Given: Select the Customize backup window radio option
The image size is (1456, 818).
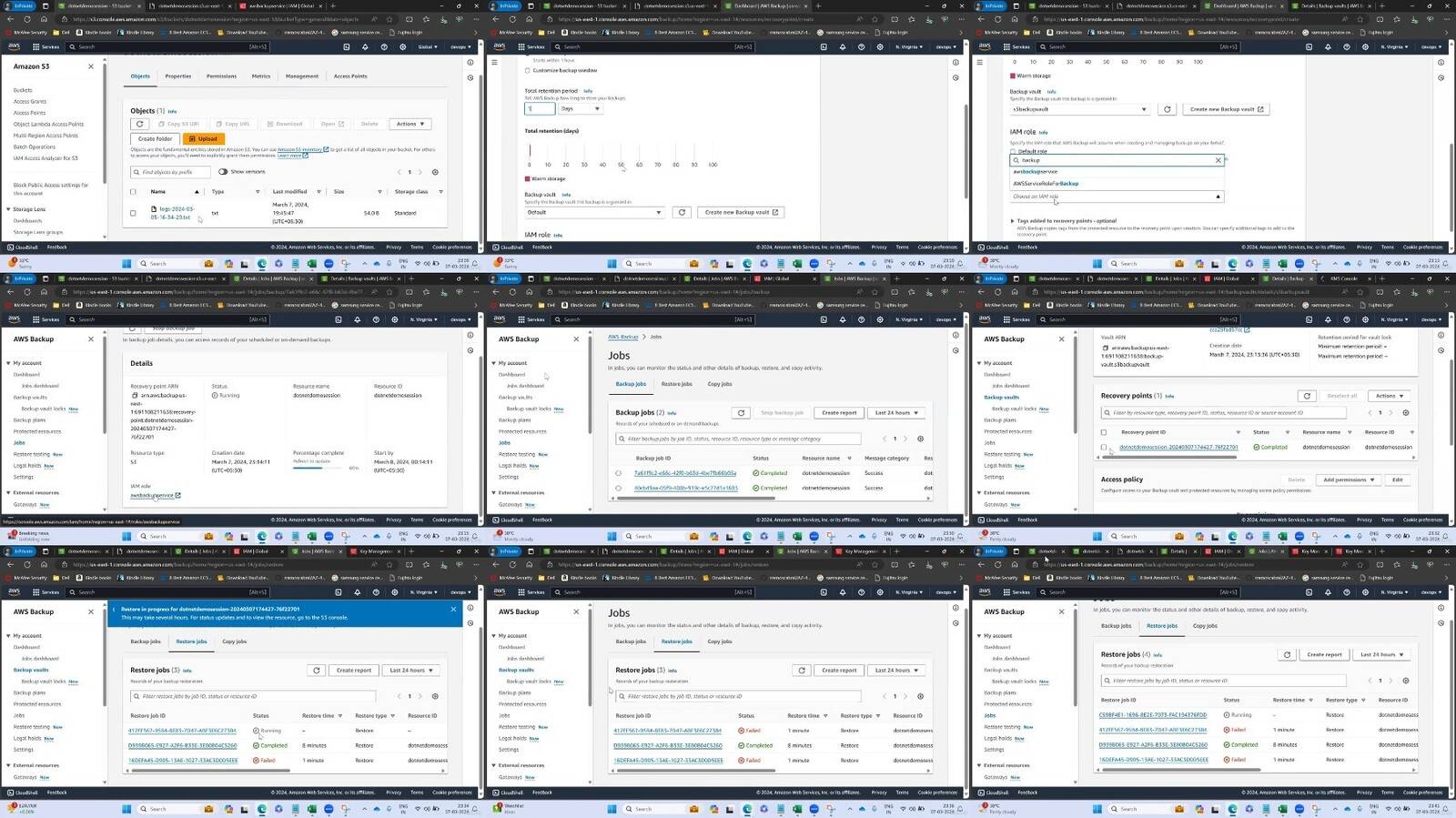Looking at the screenshot, I should [527, 70].
